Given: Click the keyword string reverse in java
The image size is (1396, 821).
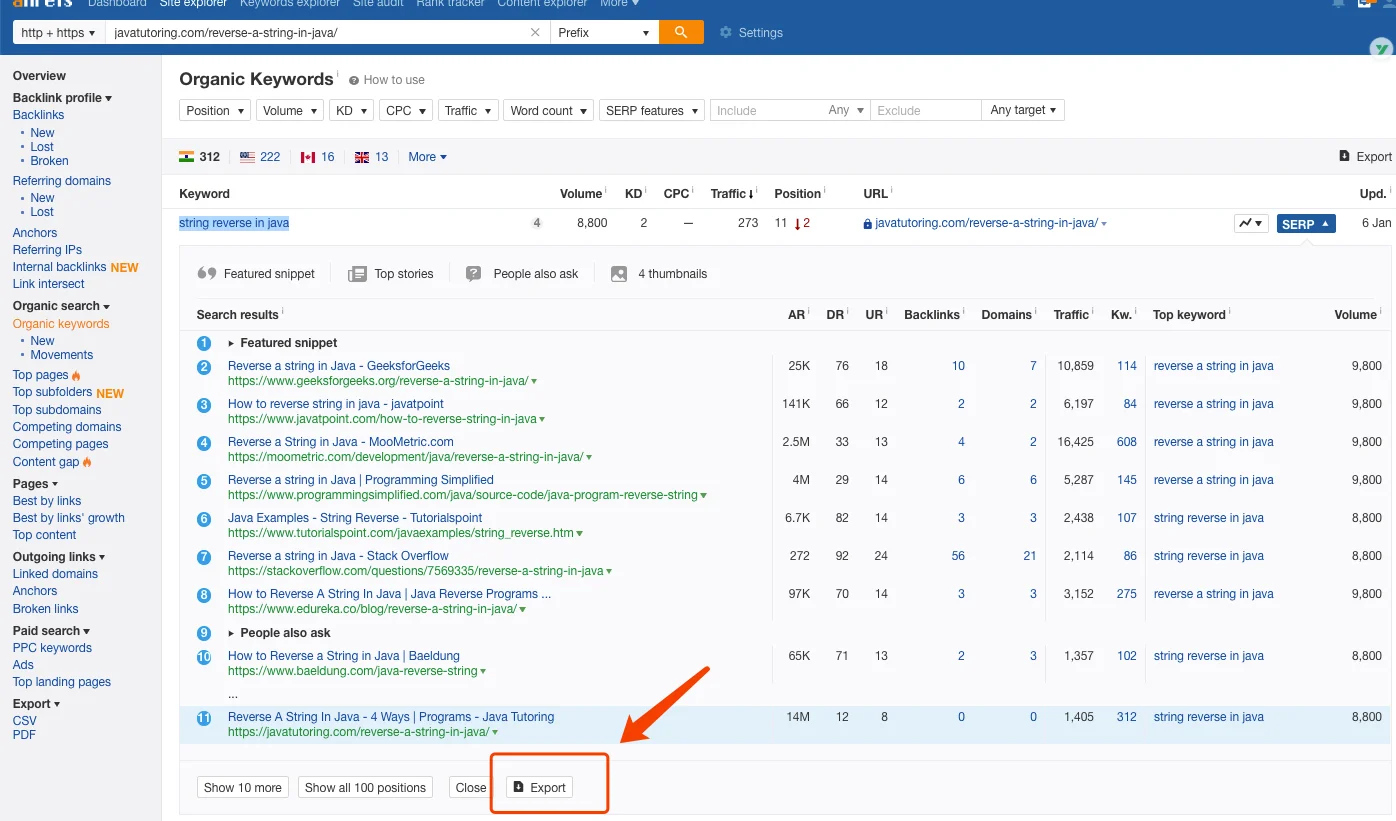Looking at the screenshot, I should [x=234, y=223].
